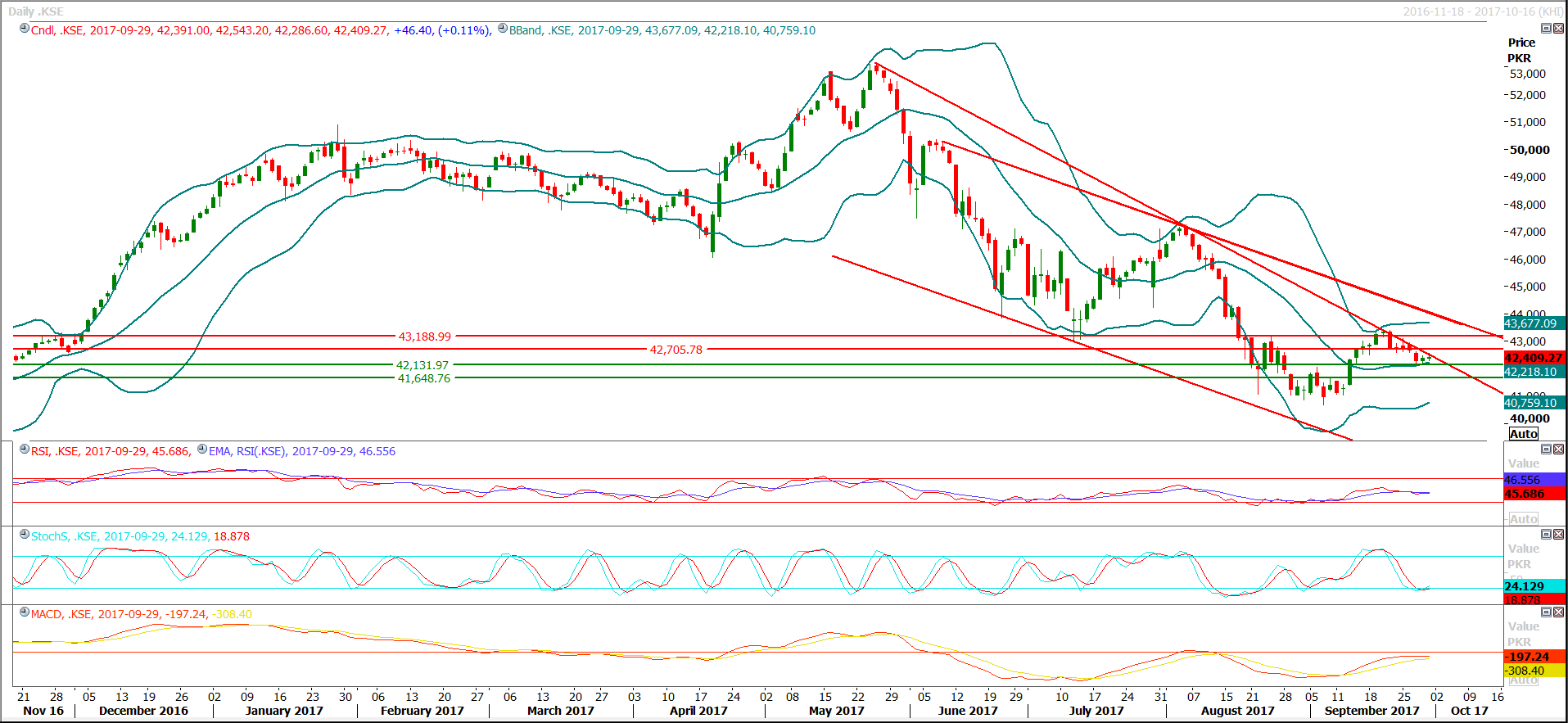The height and width of the screenshot is (723, 1568).
Task: Click the September 2017 label on time axis
Action: [1371, 711]
